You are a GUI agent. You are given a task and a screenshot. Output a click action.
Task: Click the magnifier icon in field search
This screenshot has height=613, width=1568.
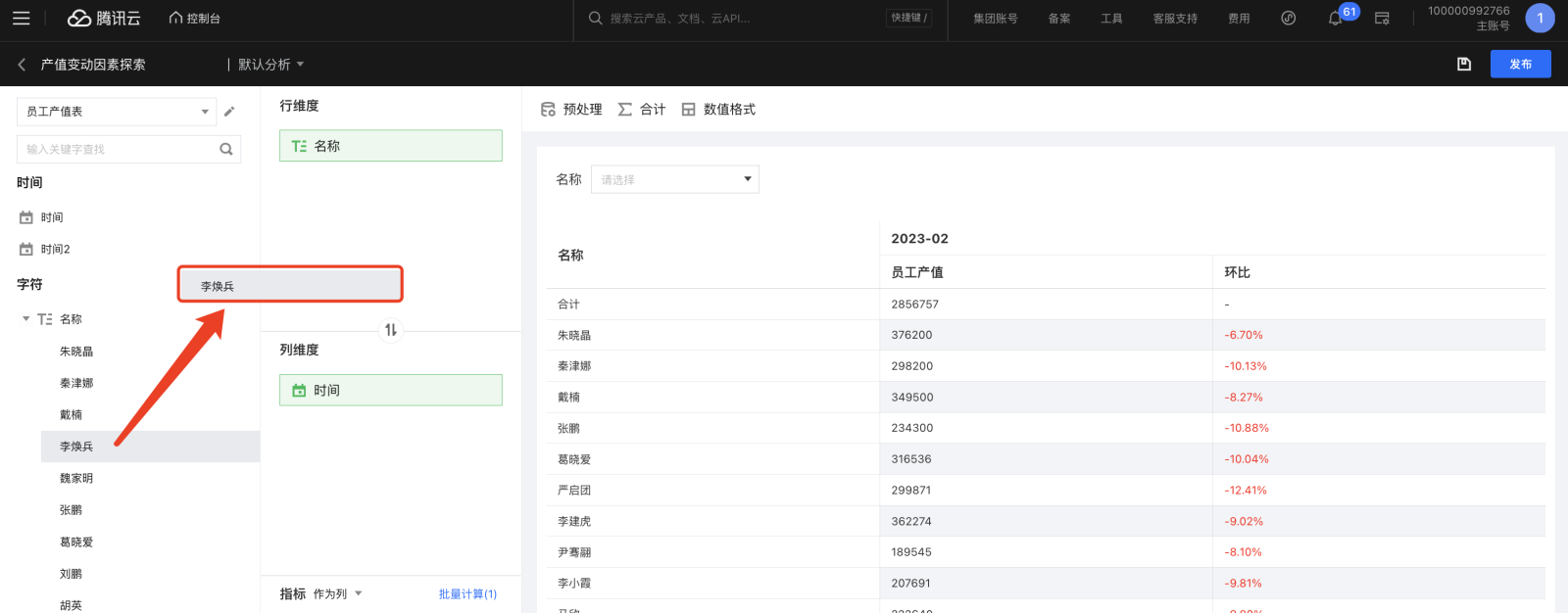click(x=226, y=149)
